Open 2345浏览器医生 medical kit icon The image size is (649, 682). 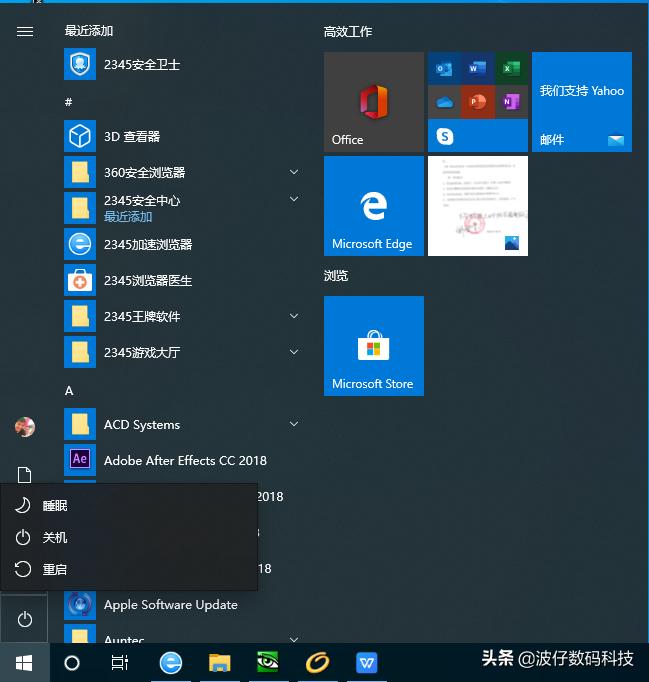tap(80, 280)
